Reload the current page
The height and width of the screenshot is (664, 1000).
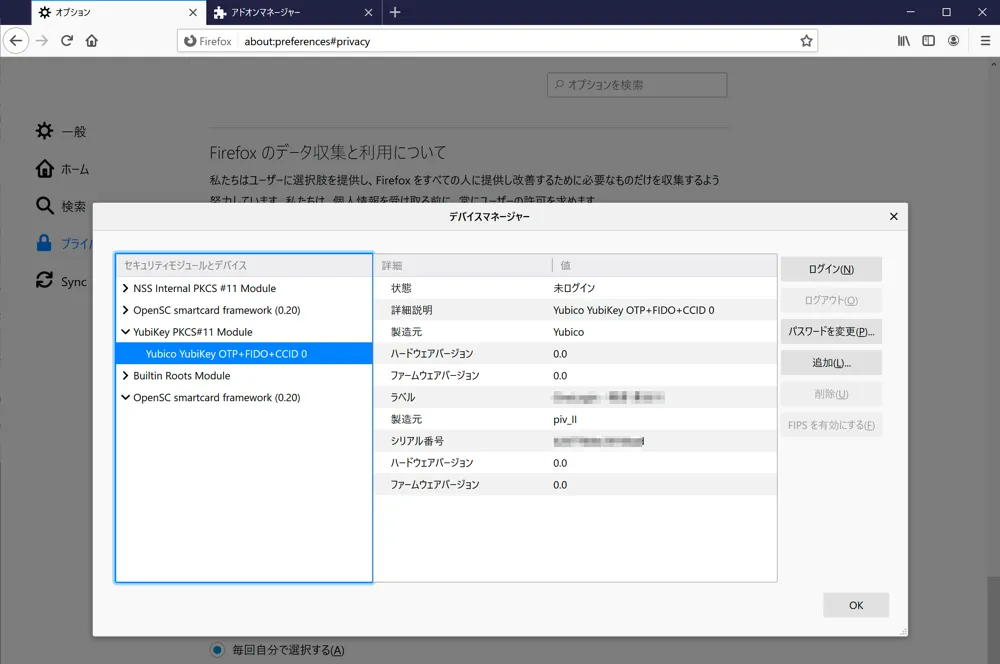[66, 41]
